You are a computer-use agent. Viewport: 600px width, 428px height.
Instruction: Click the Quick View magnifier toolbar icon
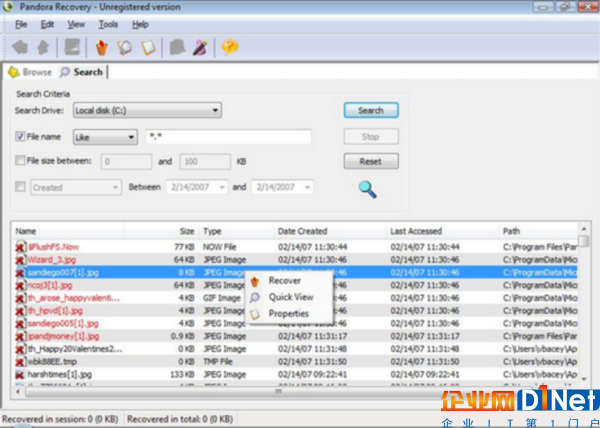click(x=125, y=47)
